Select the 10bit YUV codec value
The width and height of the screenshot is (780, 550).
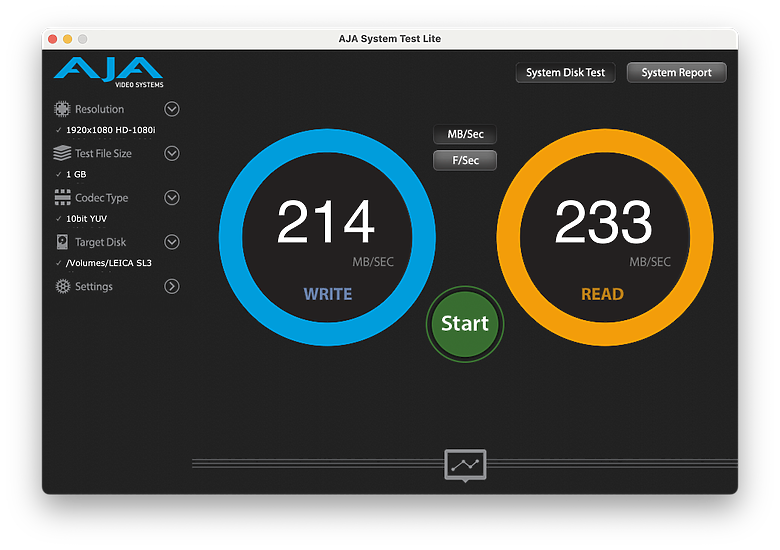87,218
